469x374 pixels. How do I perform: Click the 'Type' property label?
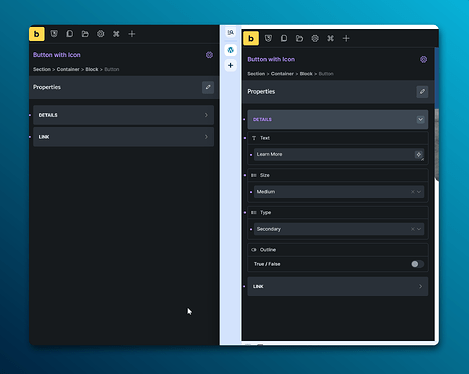click(266, 213)
